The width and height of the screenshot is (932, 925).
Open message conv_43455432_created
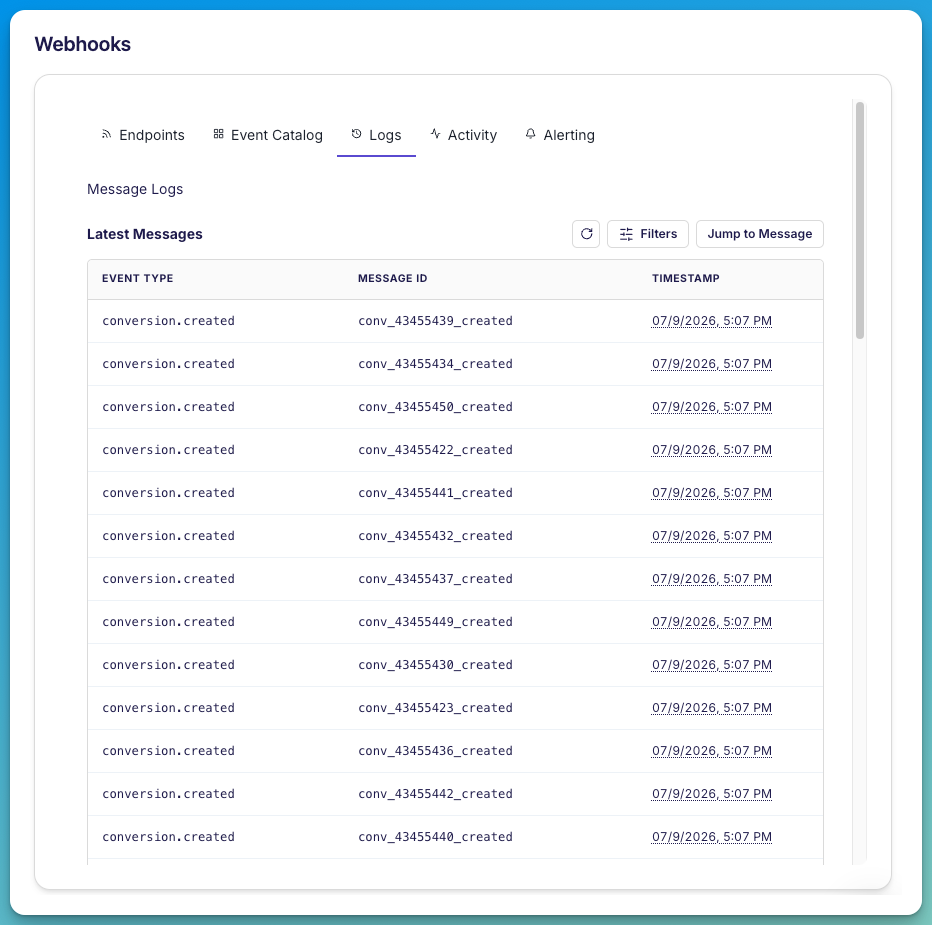435,536
